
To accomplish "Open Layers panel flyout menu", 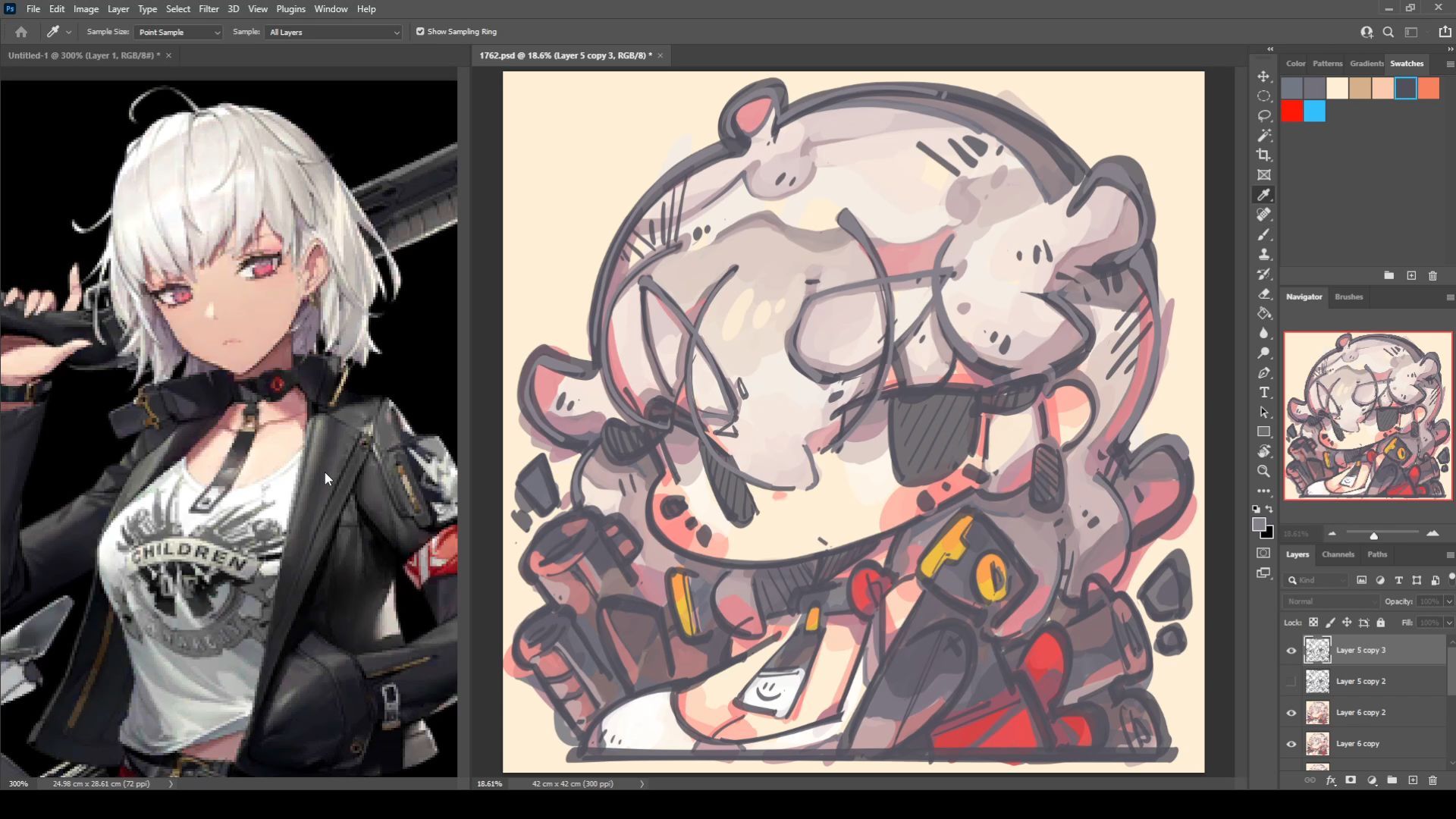I will [1450, 555].
